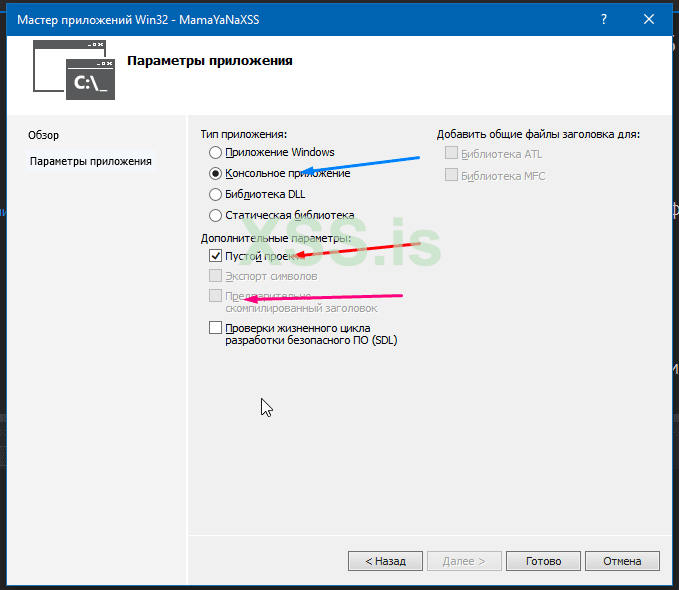Check the 'Библиотека MFC' checkbox
Viewport: 679px width, 590px height.
451,175
